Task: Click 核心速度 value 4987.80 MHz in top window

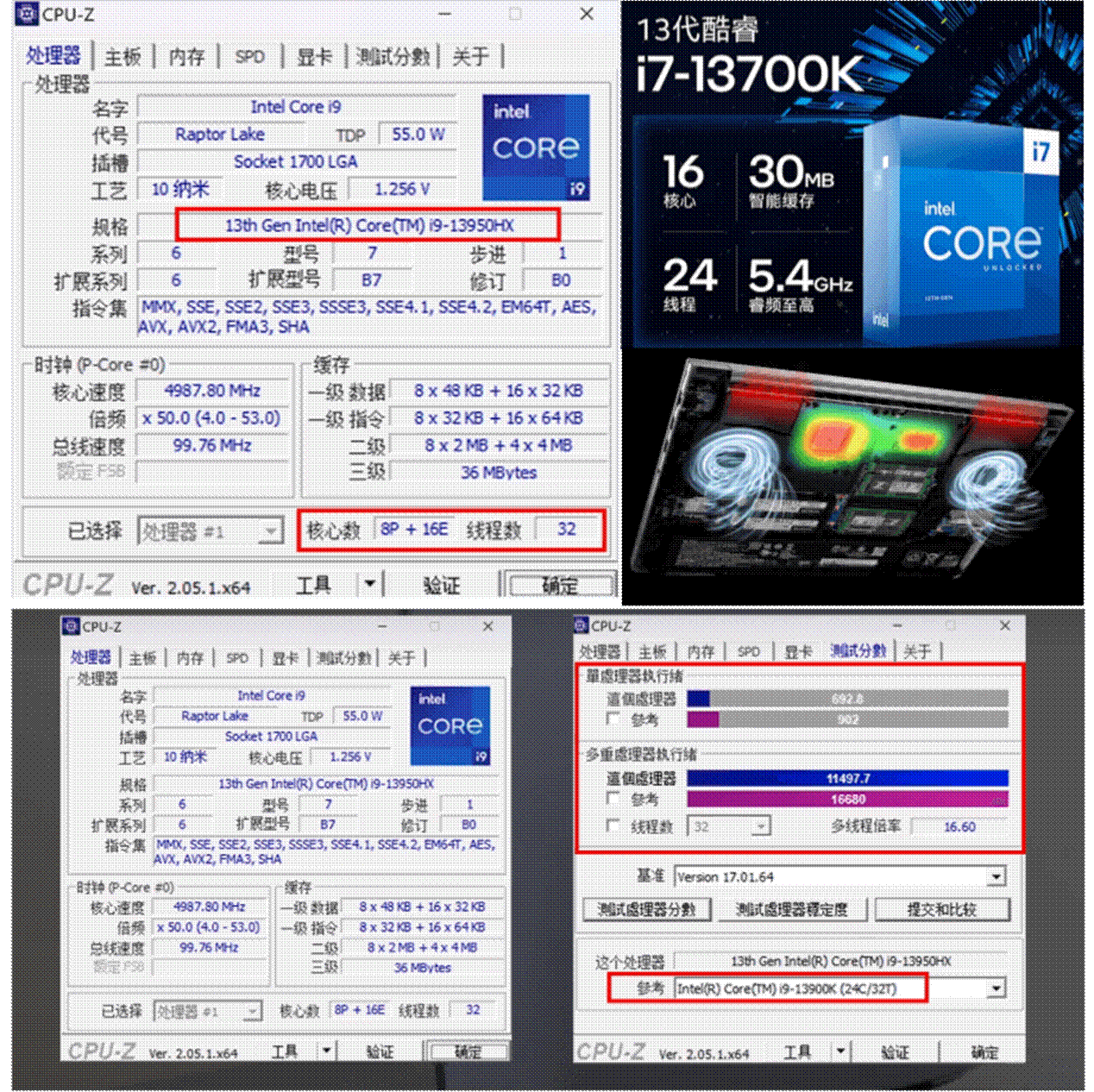Action: coord(212,391)
